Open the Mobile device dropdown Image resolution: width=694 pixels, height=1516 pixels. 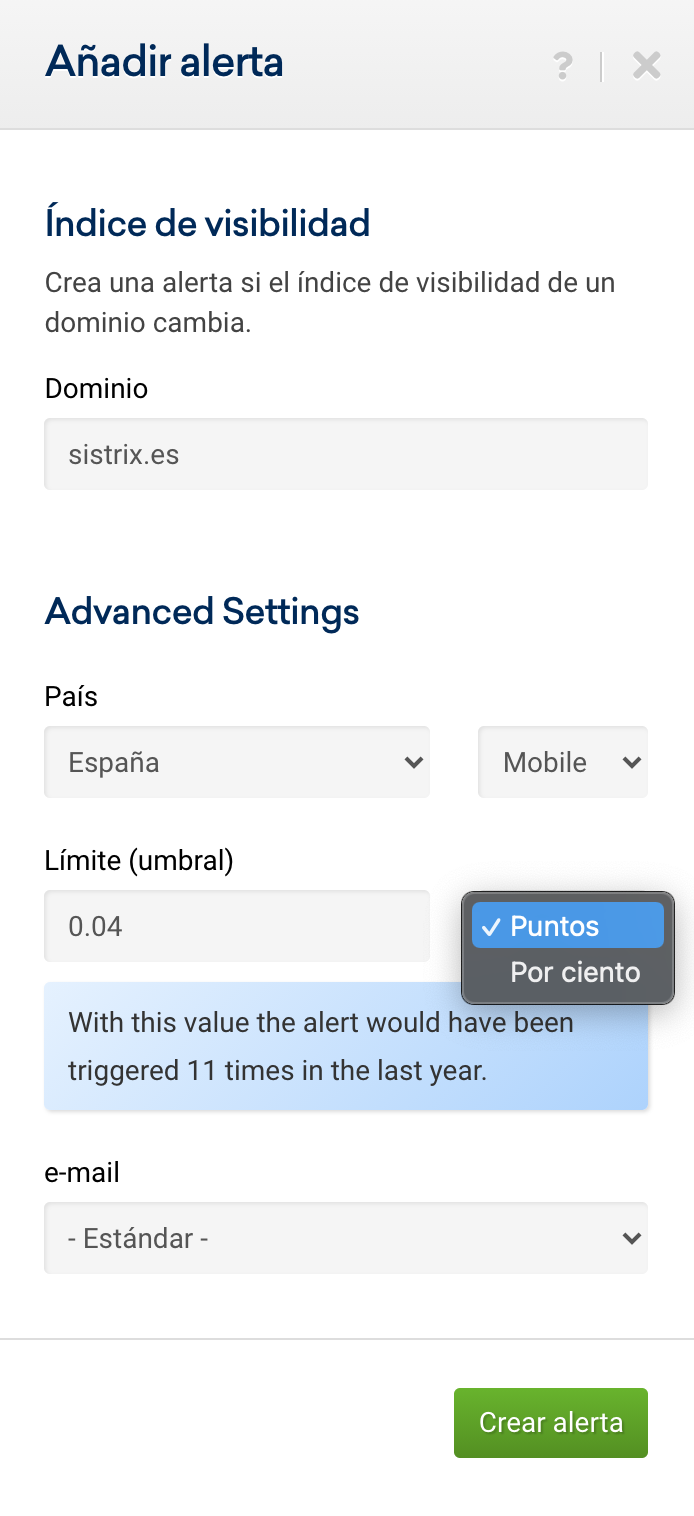tap(562, 762)
